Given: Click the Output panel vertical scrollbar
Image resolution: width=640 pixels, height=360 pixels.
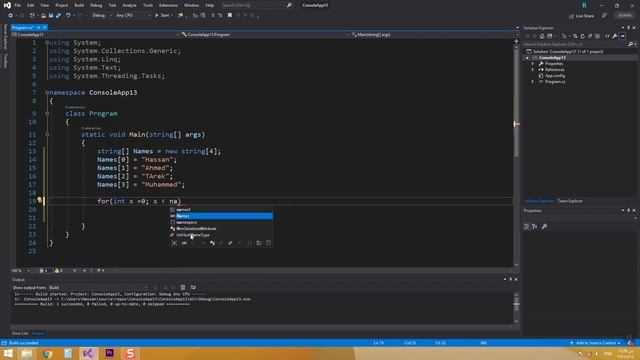Looking at the screenshot, I should click(516, 307).
